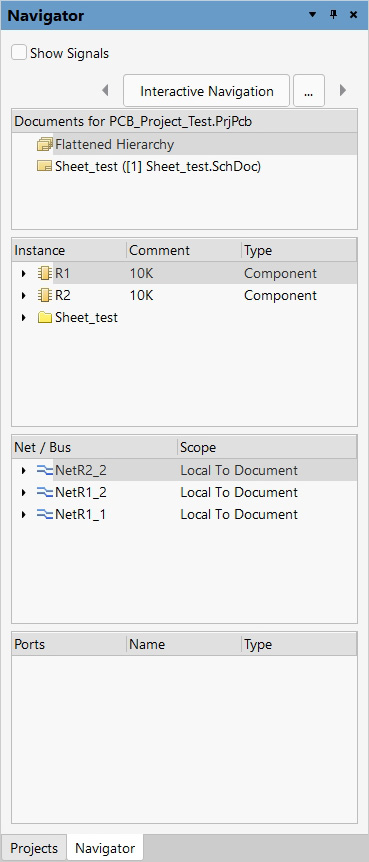Select the NetR1_1 net row
Viewport: 369px width, 862px height.
coord(184,514)
